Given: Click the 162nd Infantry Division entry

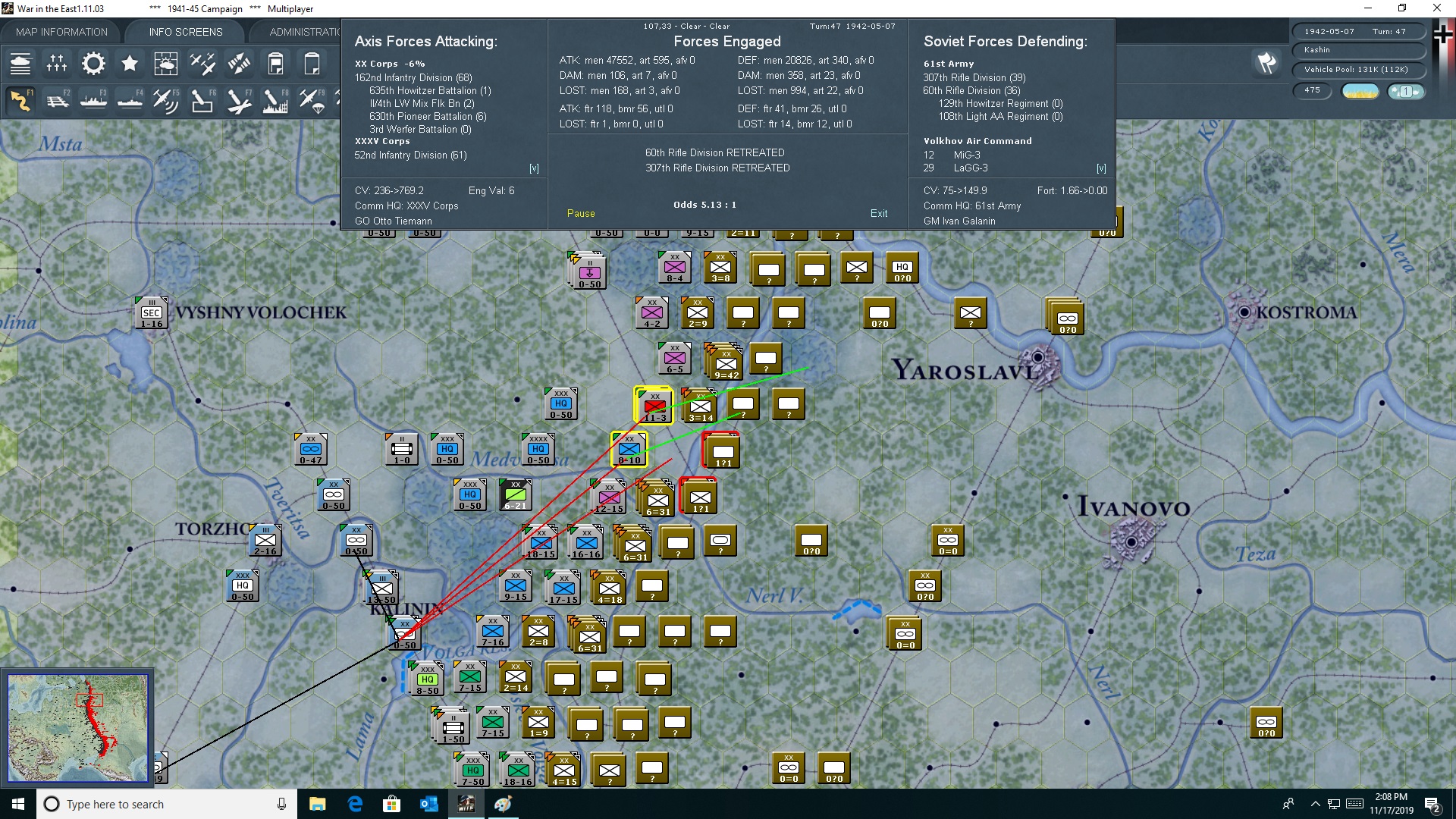Looking at the screenshot, I should click(x=413, y=77).
